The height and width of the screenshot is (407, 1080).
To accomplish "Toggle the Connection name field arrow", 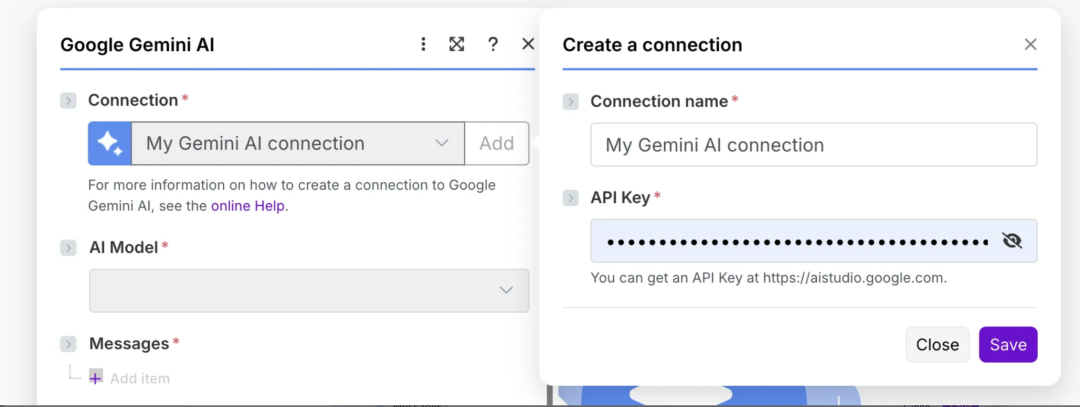I will click(x=570, y=101).
